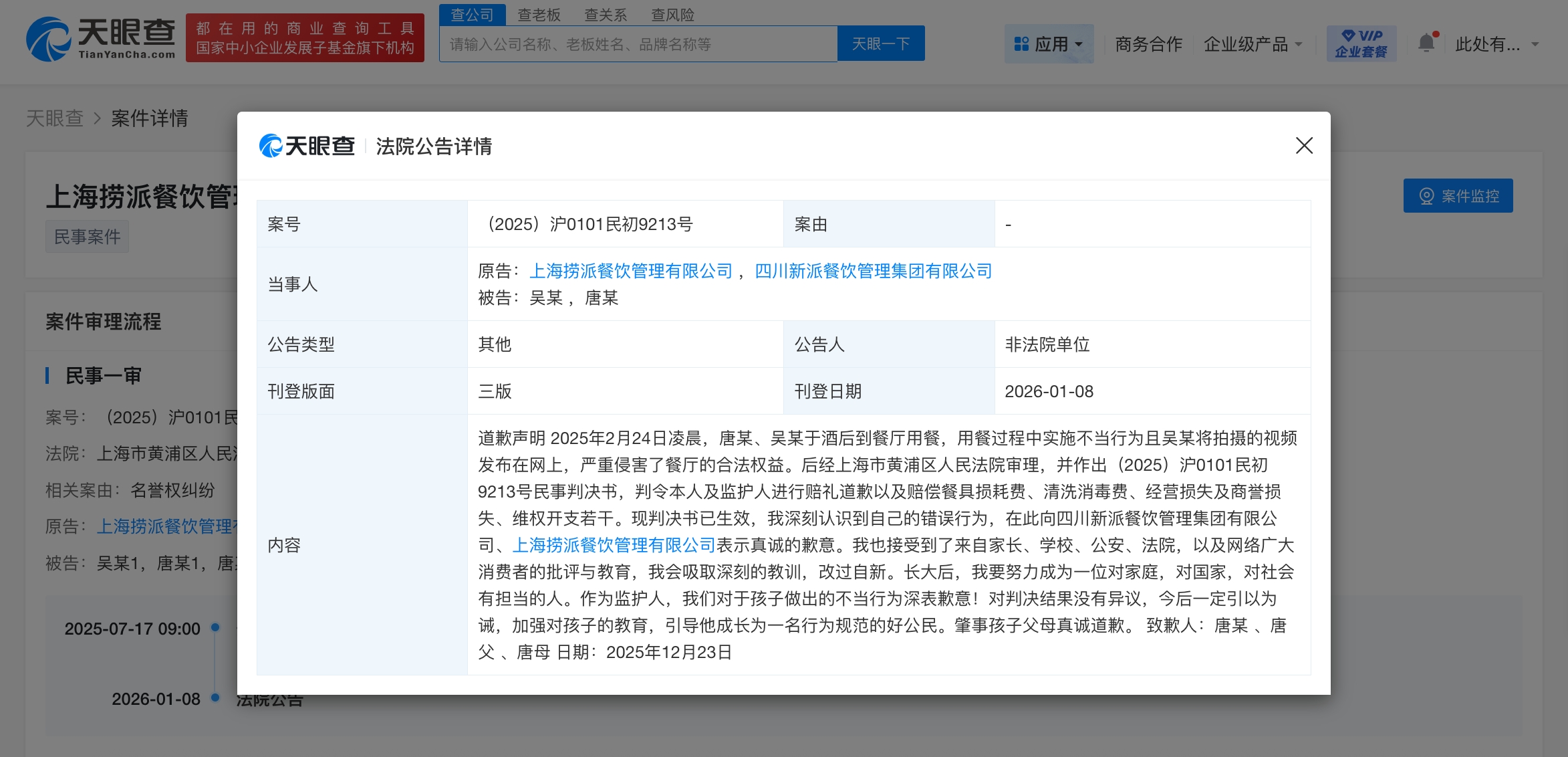
Task: Click the 2026-01-08 timeline marker dot
Action: 215,697
